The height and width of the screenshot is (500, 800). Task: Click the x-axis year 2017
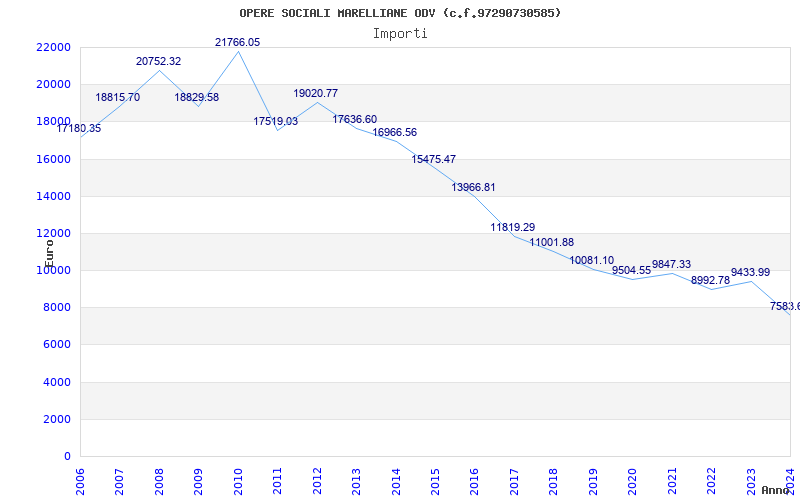pyautogui.click(x=514, y=481)
